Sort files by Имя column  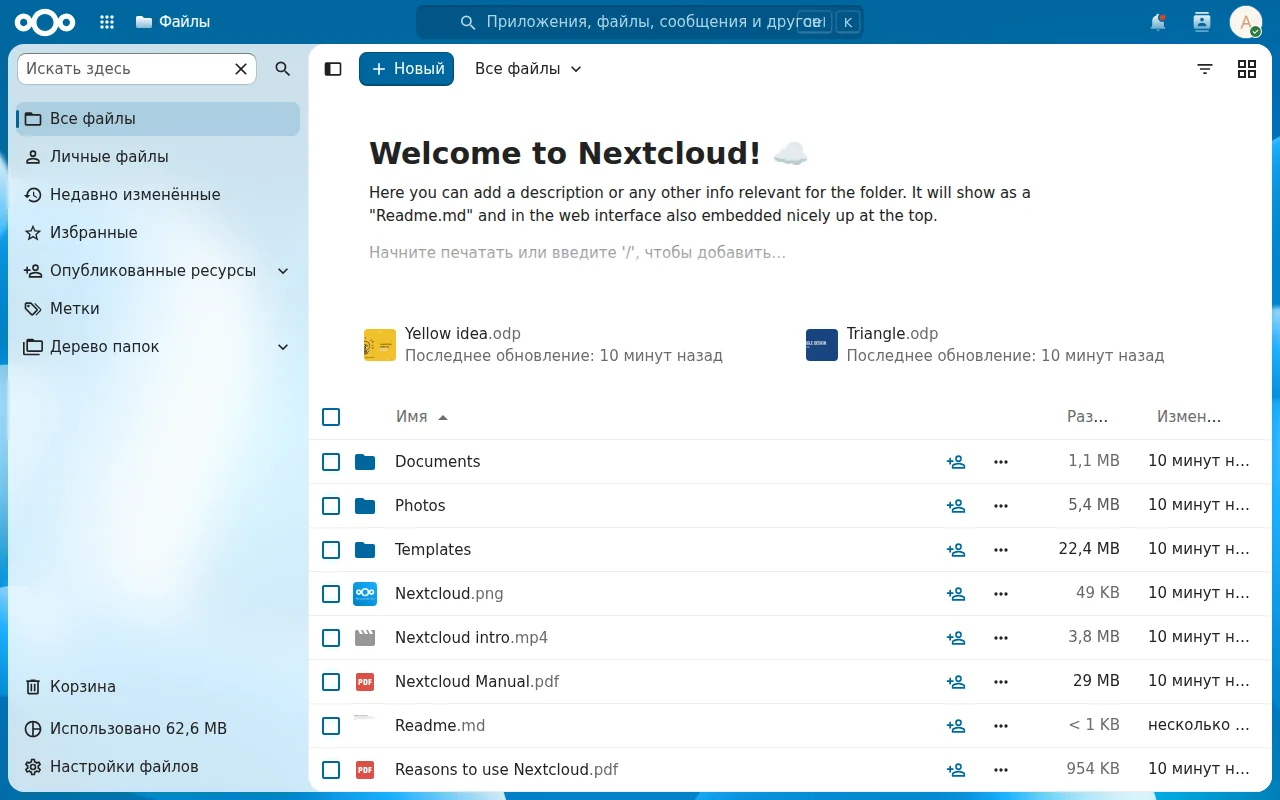tap(422, 417)
